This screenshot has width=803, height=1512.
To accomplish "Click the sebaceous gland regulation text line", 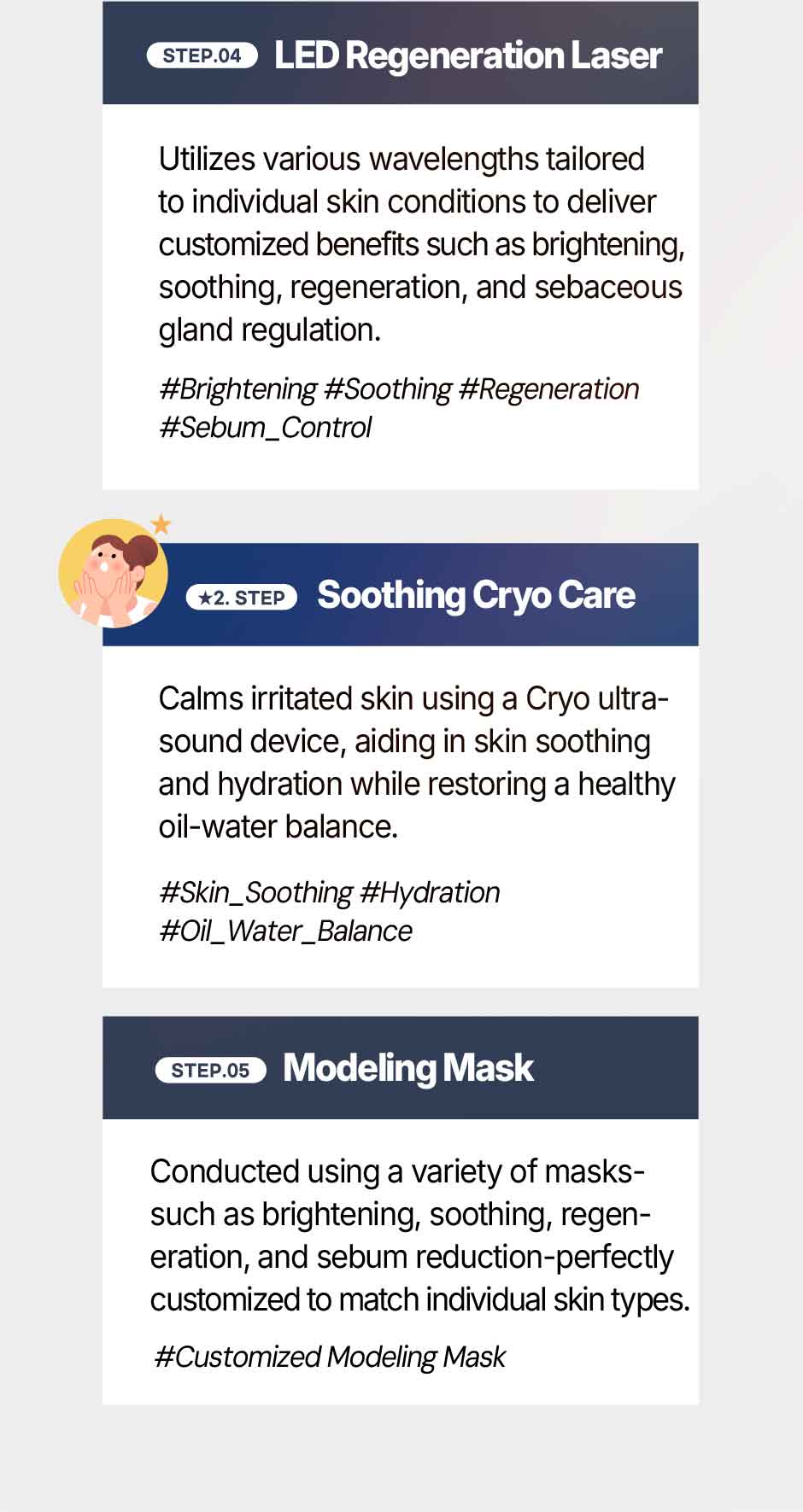I will (270, 330).
